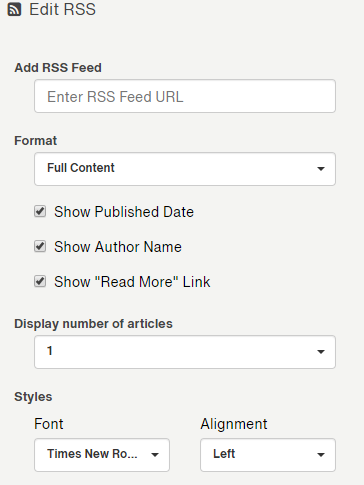Disable the Show "Read More" Link checkbox
Screen dimensions: 364x485
[x=40, y=281]
